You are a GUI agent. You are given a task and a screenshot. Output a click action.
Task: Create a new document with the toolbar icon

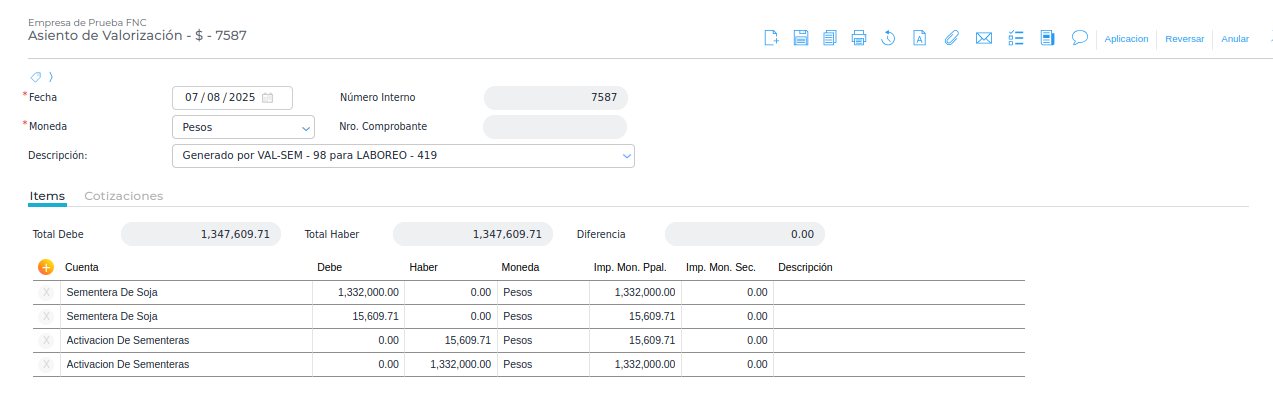click(x=771, y=39)
